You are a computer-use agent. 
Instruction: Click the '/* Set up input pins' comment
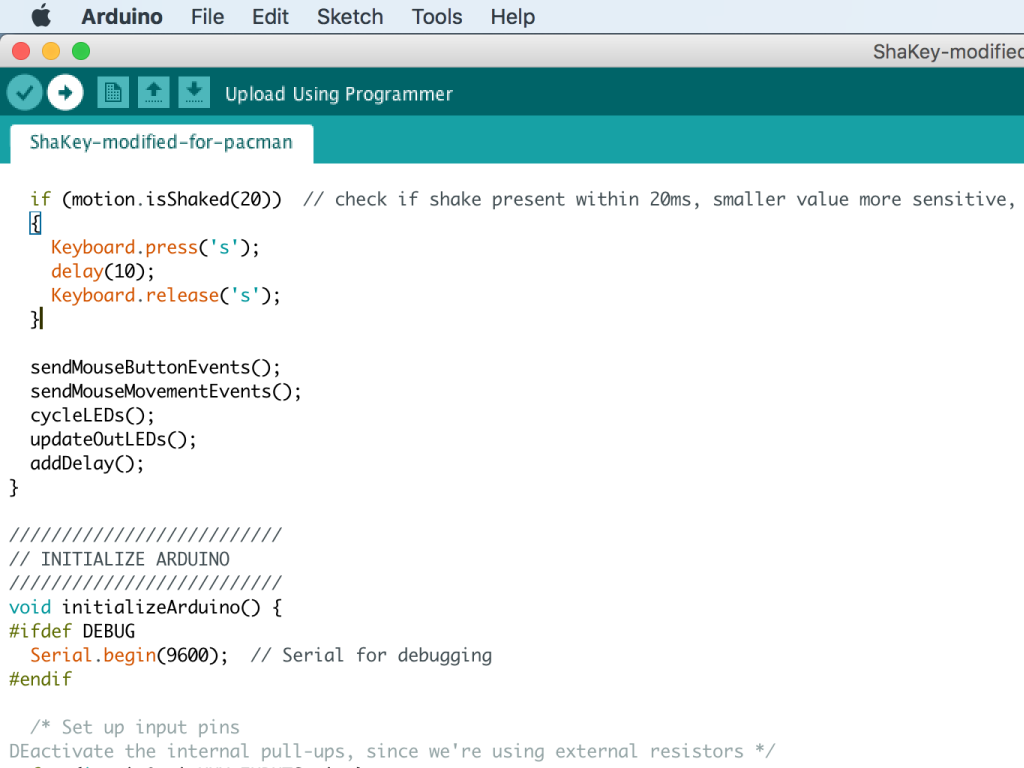(135, 728)
